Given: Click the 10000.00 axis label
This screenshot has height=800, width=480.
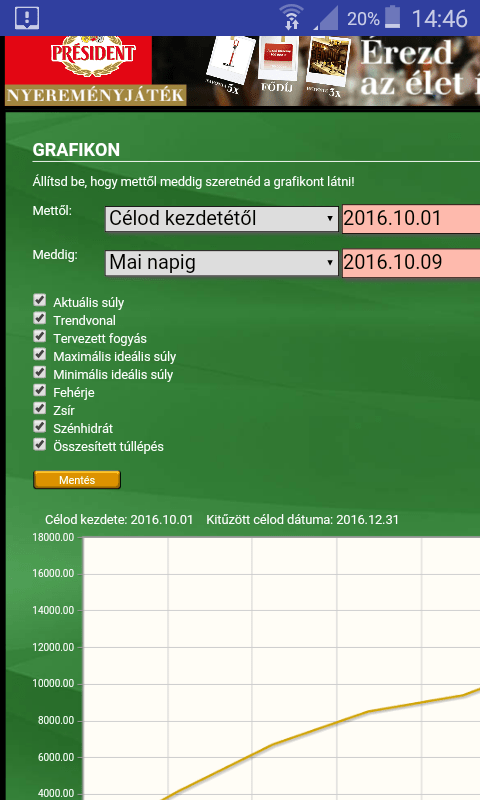Looking at the screenshot, I should 54,683.
